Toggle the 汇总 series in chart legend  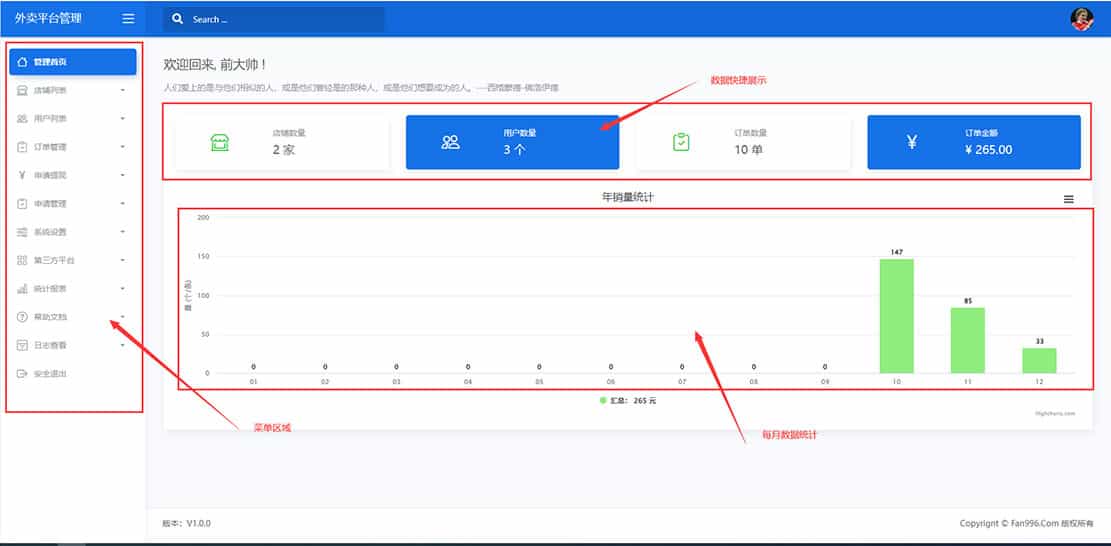(628, 400)
